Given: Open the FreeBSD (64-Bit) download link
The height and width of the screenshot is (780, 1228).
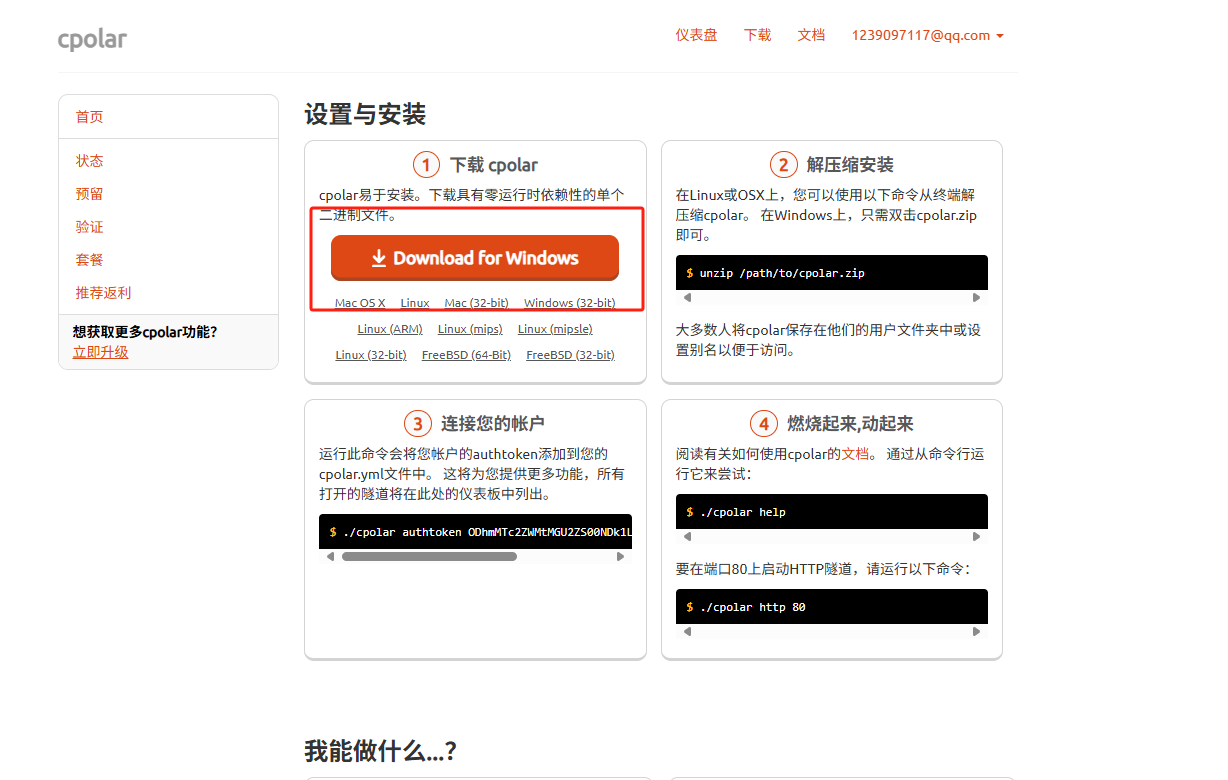Looking at the screenshot, I should pos(466,354).
